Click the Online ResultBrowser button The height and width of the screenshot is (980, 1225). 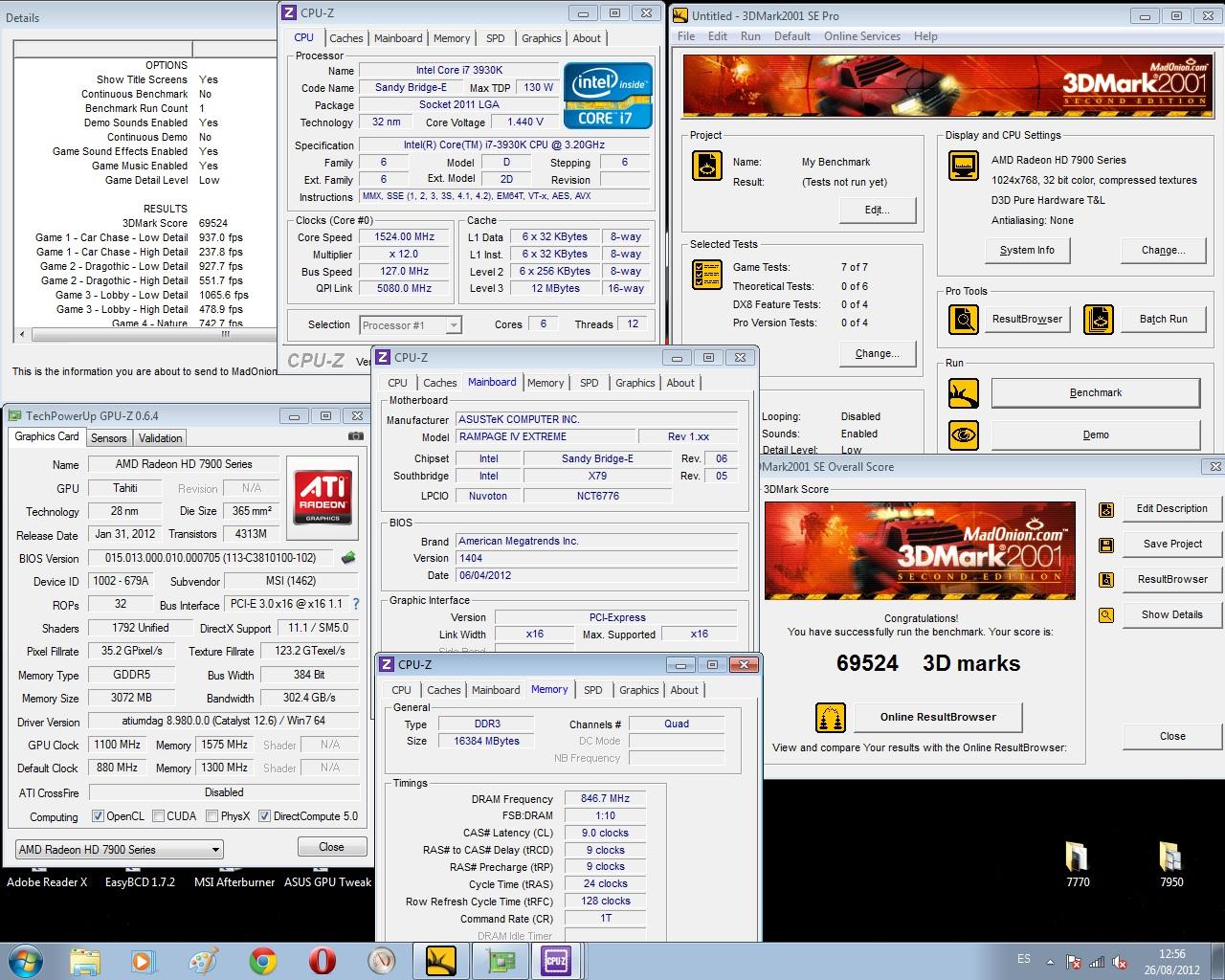coord(937,717)
